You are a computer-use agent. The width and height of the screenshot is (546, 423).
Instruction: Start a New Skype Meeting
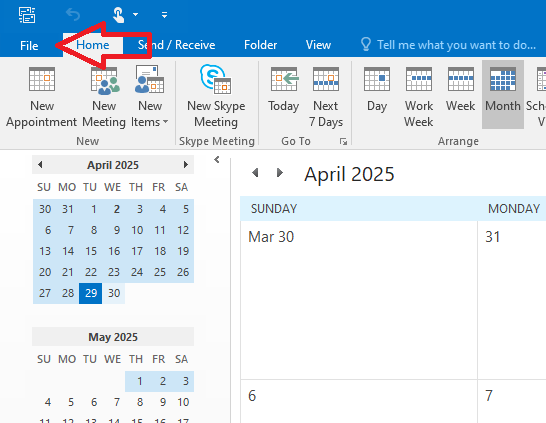click(x=216, y=96)
